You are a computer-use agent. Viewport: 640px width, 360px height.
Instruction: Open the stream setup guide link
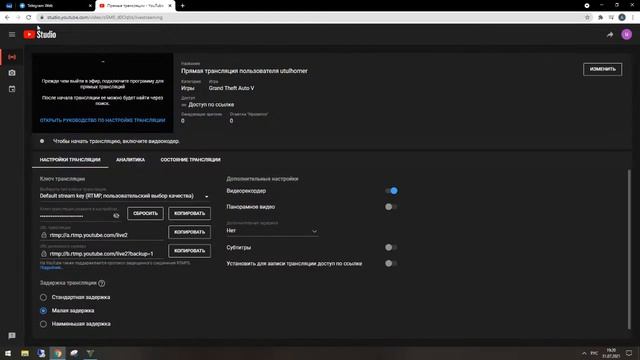click(102, 120)
